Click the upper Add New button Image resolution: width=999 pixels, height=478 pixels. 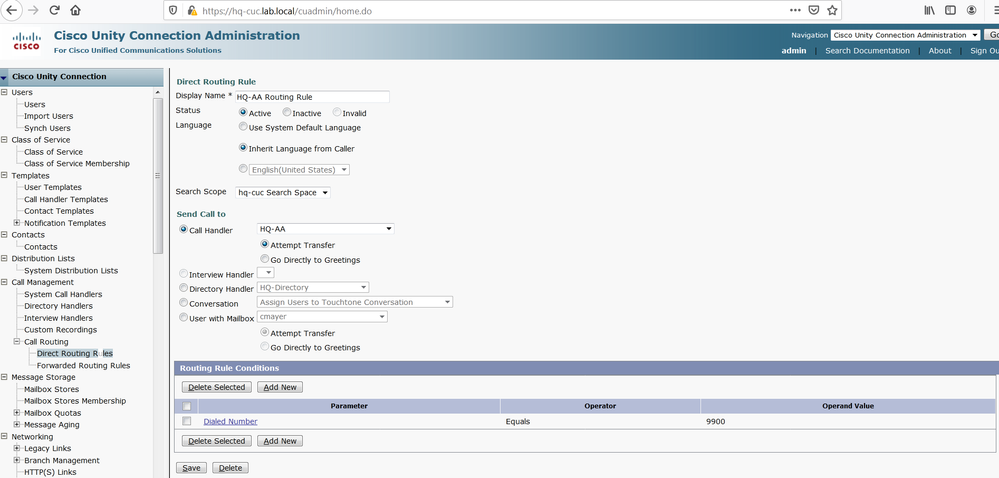pyautogui.click(x=280, y=387)
